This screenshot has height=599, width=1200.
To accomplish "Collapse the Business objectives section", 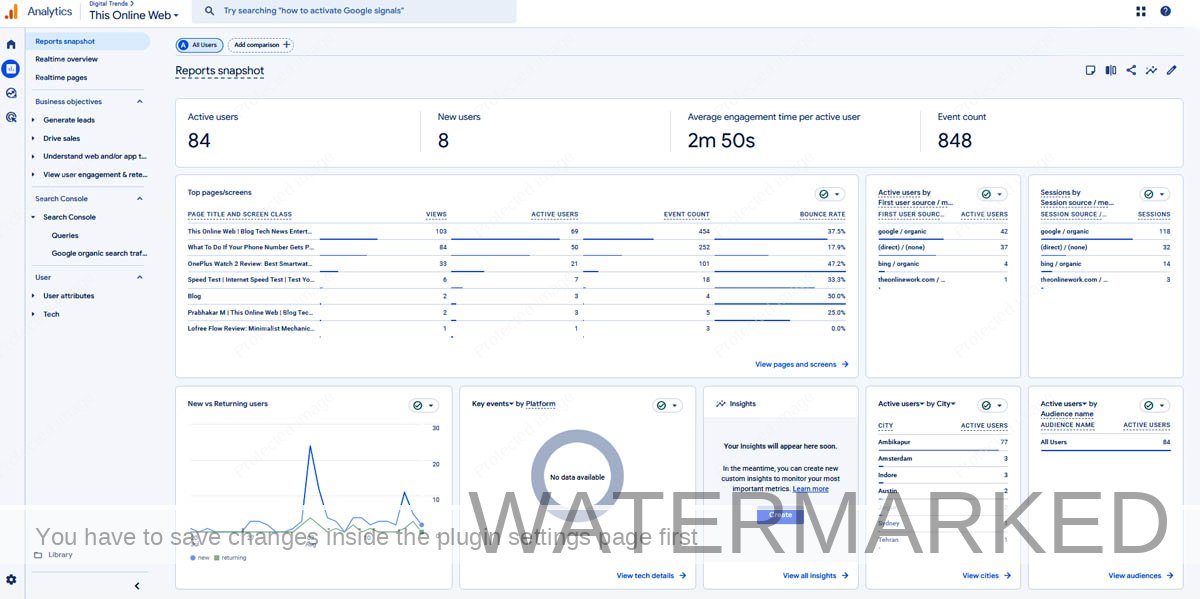I will pyautogui.click(x=139, y=102).
